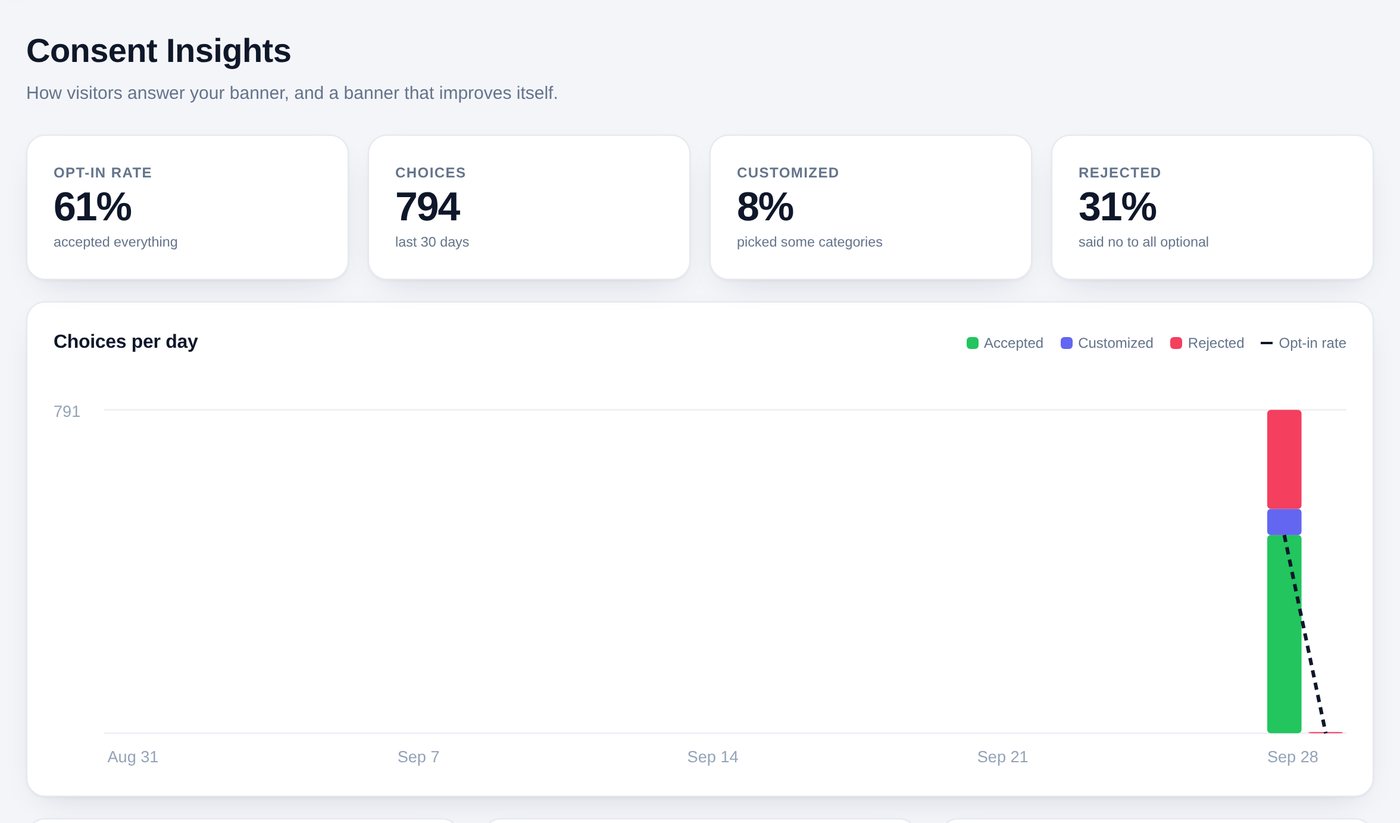Click the red Rejected legend swatch
This screenshot has height=823, width=1400.
pyautogui.click(x=1176, y=343)
